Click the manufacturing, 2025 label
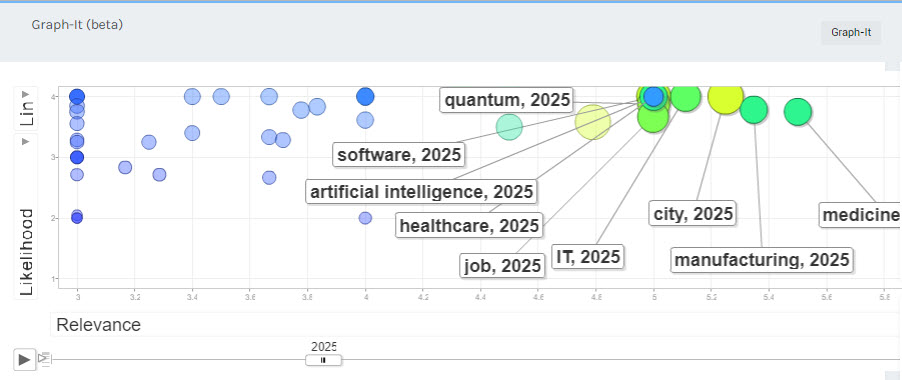The height and width of the screenshot is (380, 902). point(762,259)
